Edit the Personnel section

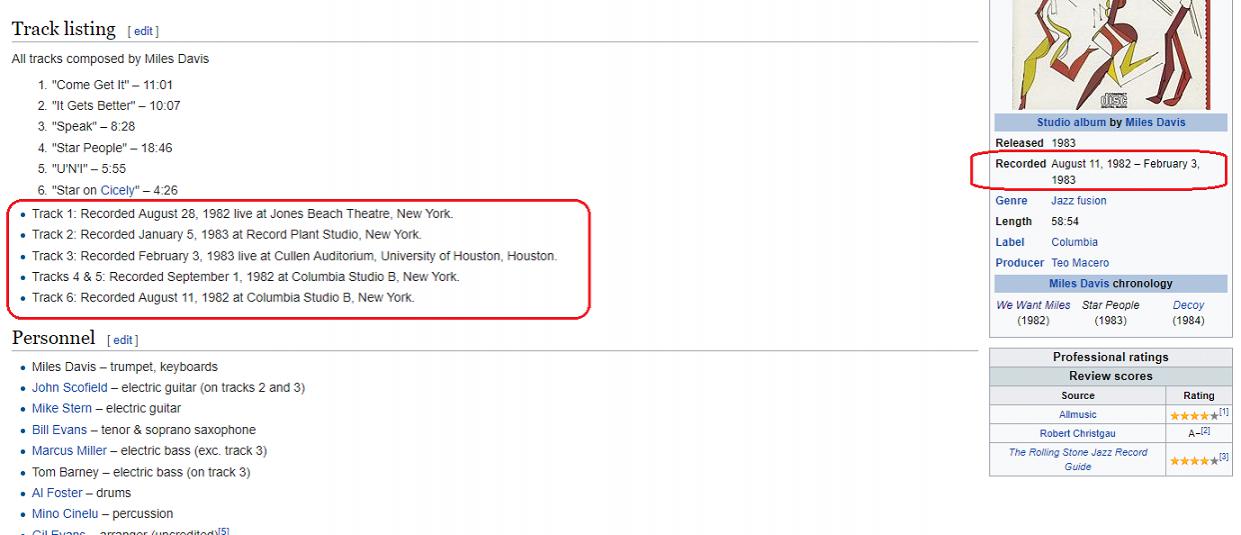[x=123, y=341]
